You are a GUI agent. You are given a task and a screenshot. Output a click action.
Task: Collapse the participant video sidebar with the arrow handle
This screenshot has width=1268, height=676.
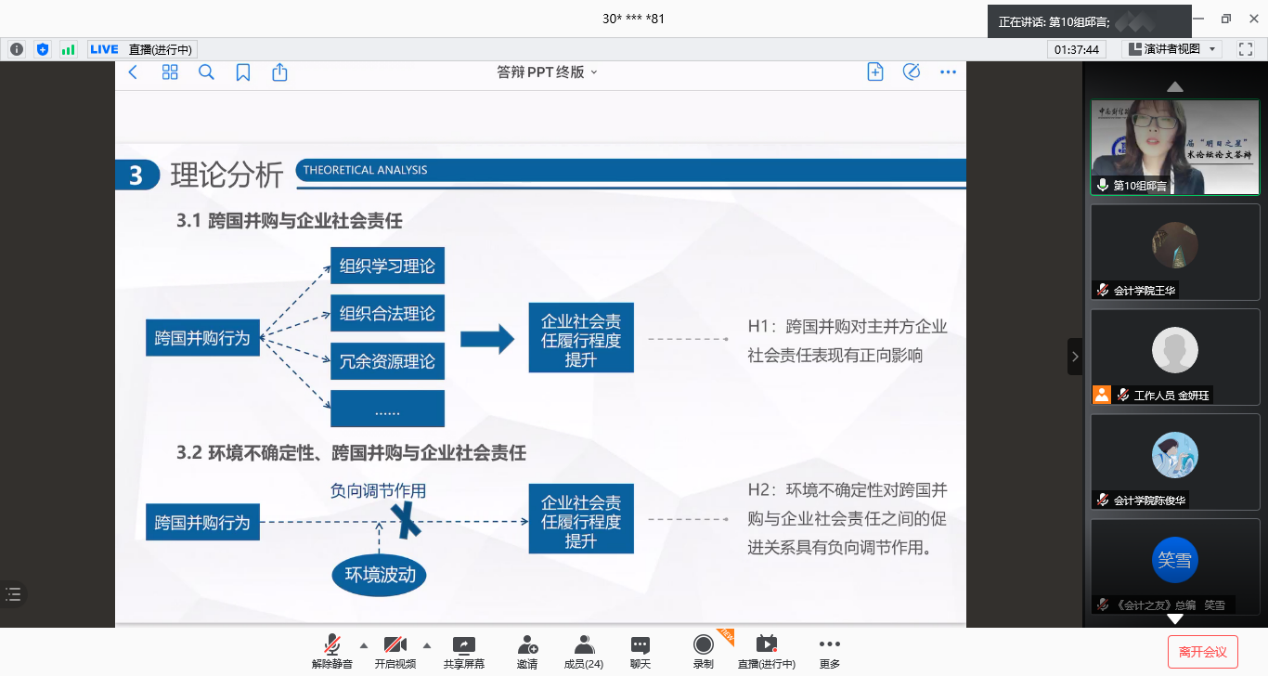(x=1075, y=356)
